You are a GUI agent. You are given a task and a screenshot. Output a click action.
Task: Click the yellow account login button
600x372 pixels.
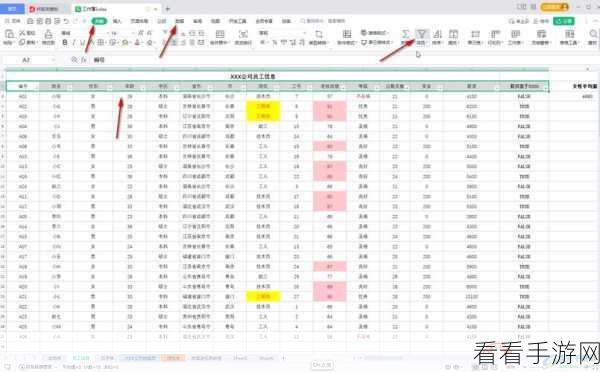click(x=555, y=7)
